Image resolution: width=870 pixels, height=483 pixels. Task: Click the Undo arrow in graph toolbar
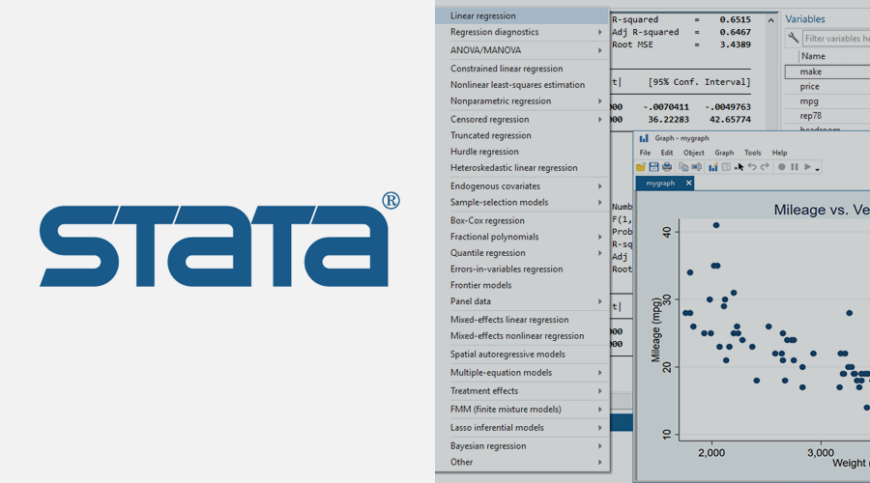pyautogui.click(x=752, y=166)
